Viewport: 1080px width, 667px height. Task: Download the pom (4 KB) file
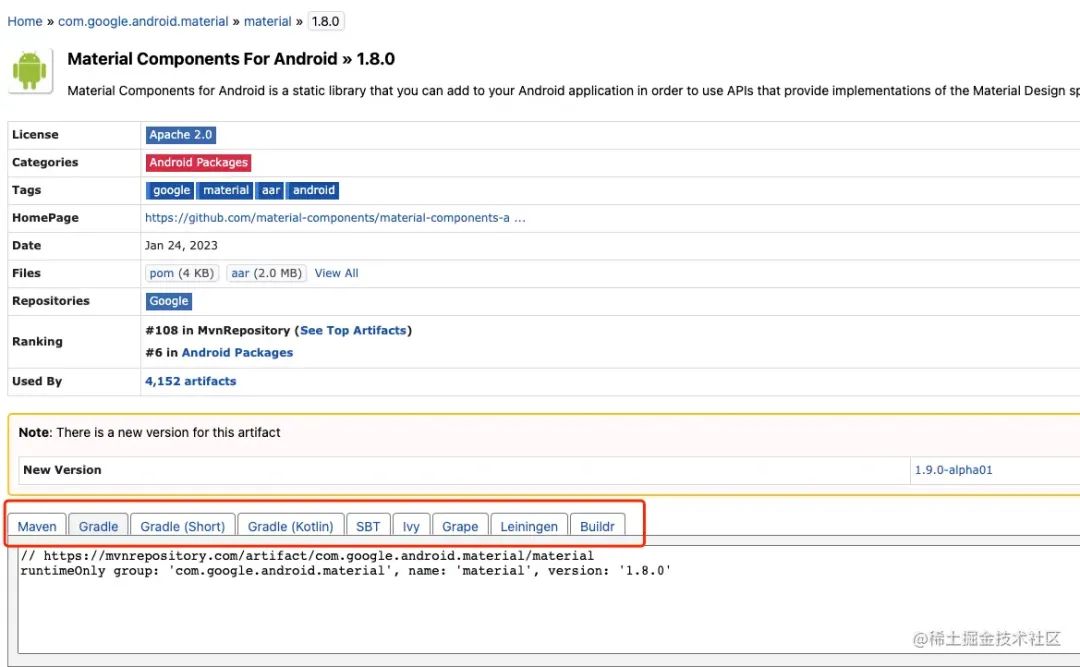[x=182, y=273]
